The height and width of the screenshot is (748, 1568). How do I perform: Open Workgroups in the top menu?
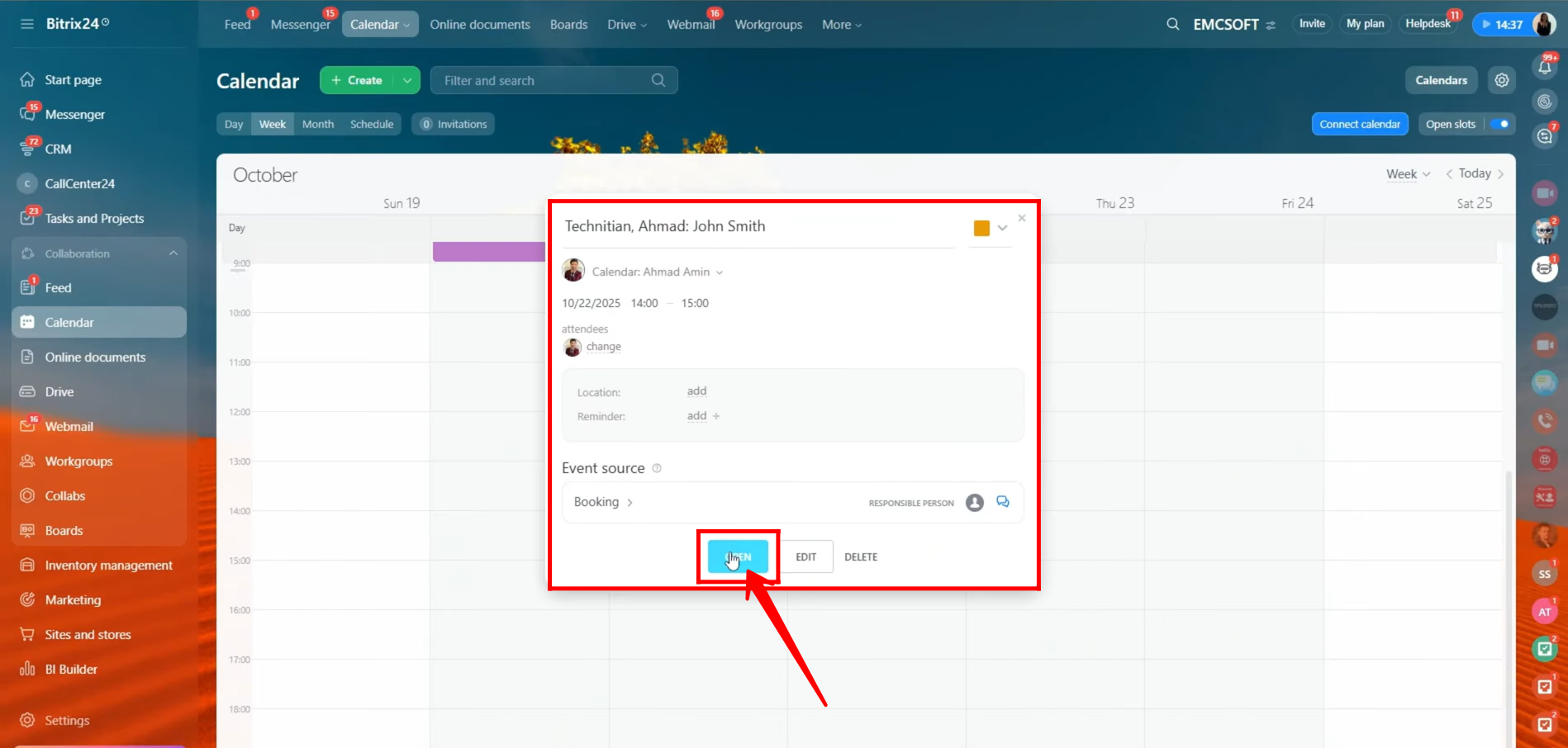[x=767, y=25]
